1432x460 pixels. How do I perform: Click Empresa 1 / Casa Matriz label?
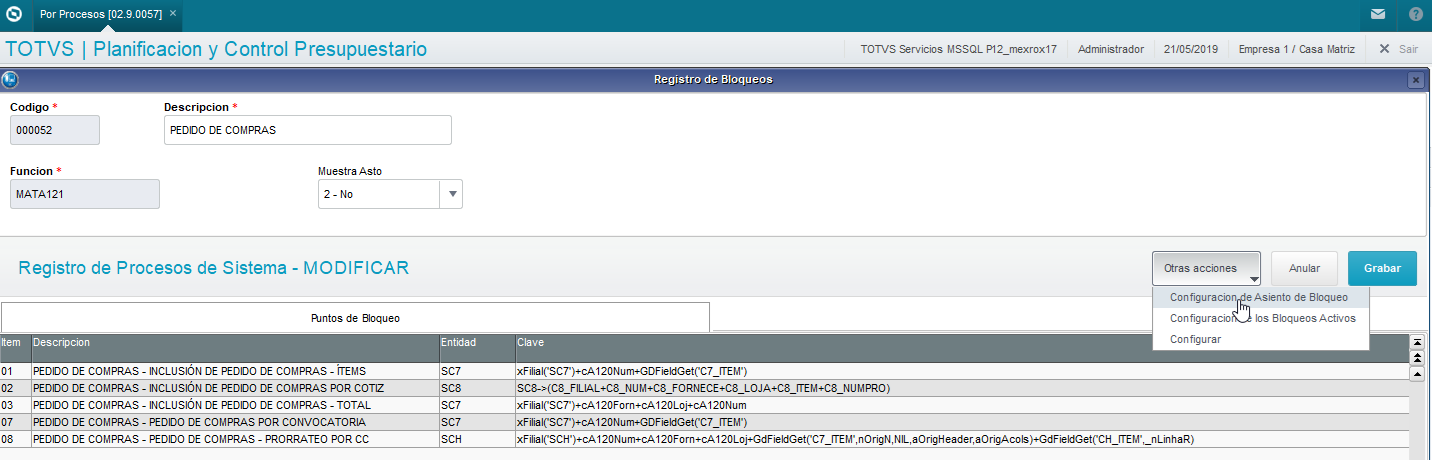tap(1295, 48)
